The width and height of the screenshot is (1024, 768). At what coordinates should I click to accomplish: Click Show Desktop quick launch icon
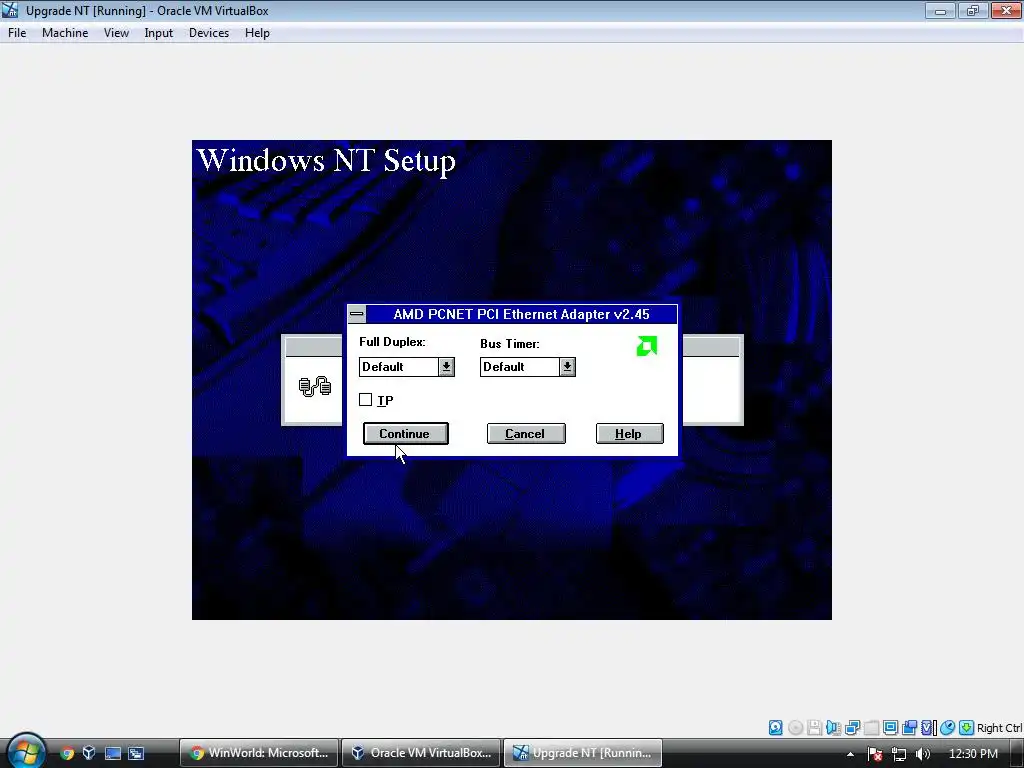[x=113, y=753]
